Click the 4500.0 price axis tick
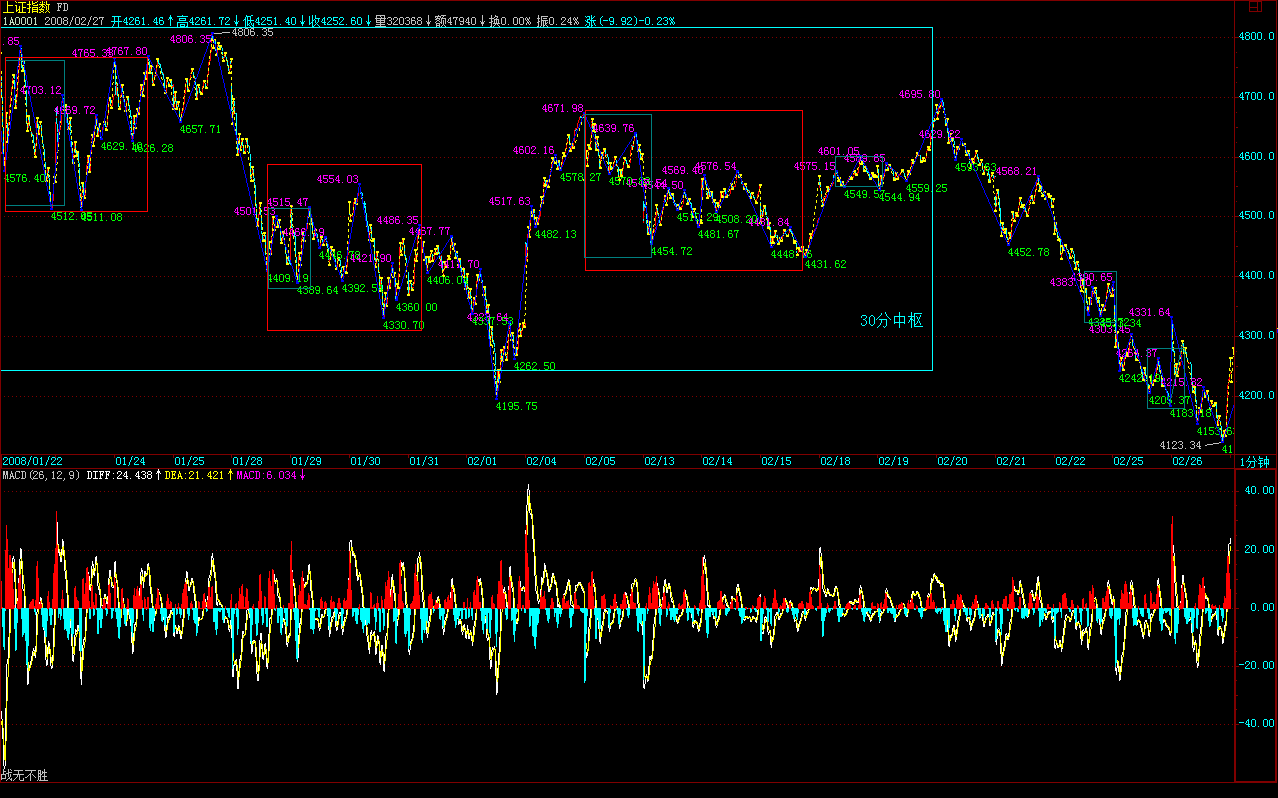1278x798 pixels. [1255, 216]
